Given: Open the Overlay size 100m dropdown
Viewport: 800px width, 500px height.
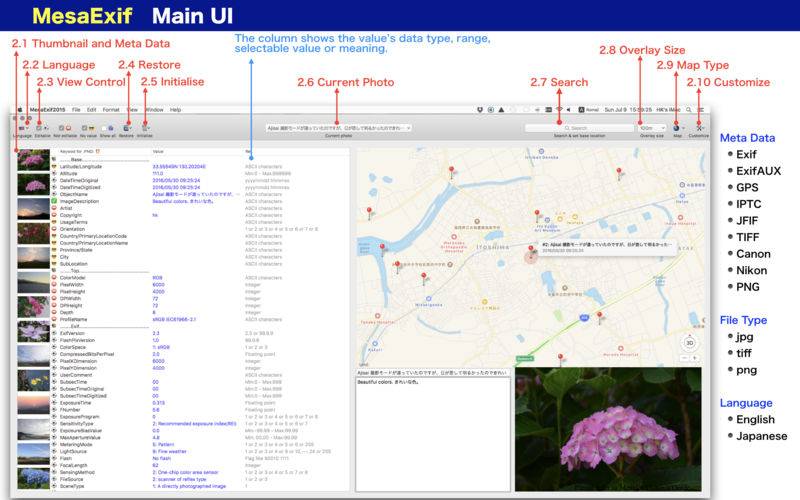Looking at the screenshot, I should point(652,128).
